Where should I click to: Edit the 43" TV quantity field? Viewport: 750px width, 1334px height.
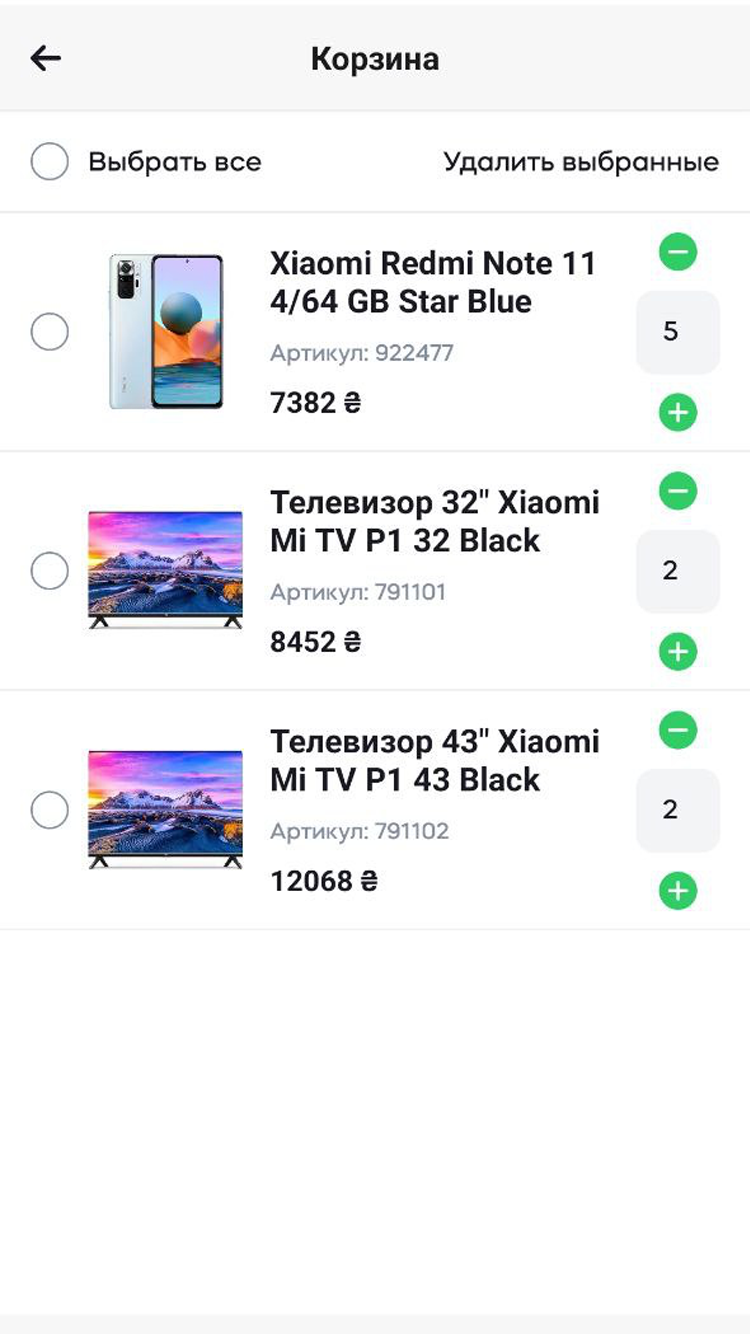click(678, 810)
